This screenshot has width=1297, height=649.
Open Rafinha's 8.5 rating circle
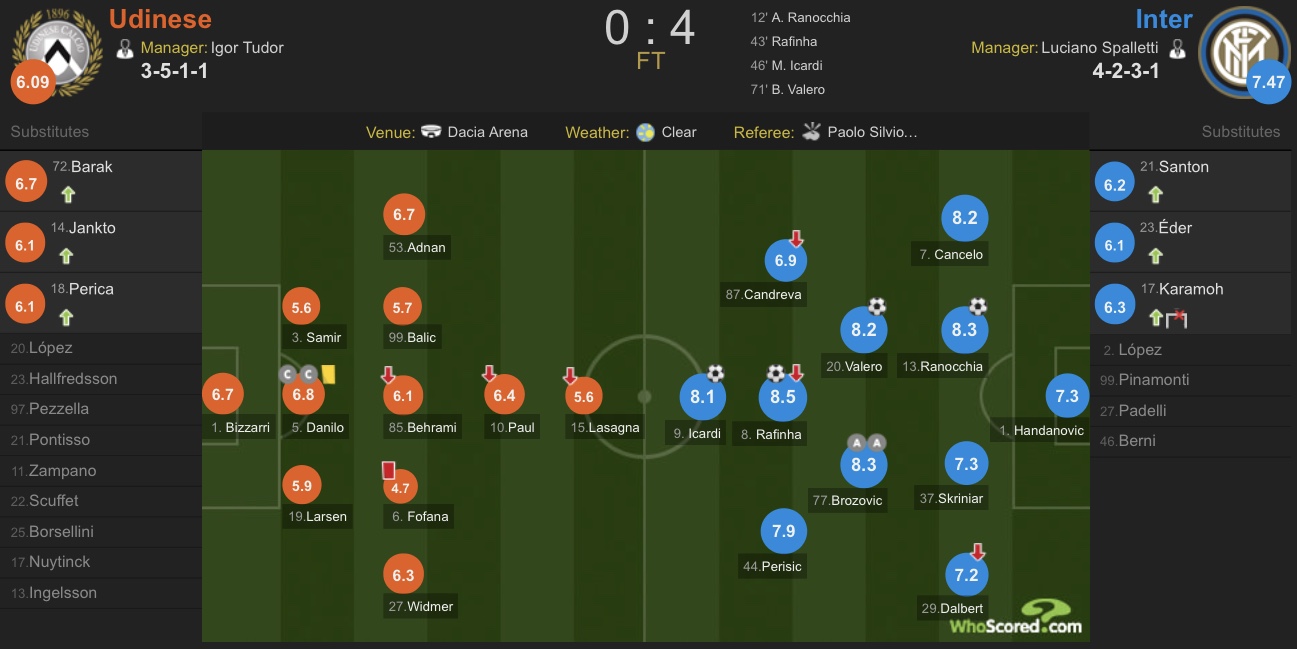tap(783, 397)
